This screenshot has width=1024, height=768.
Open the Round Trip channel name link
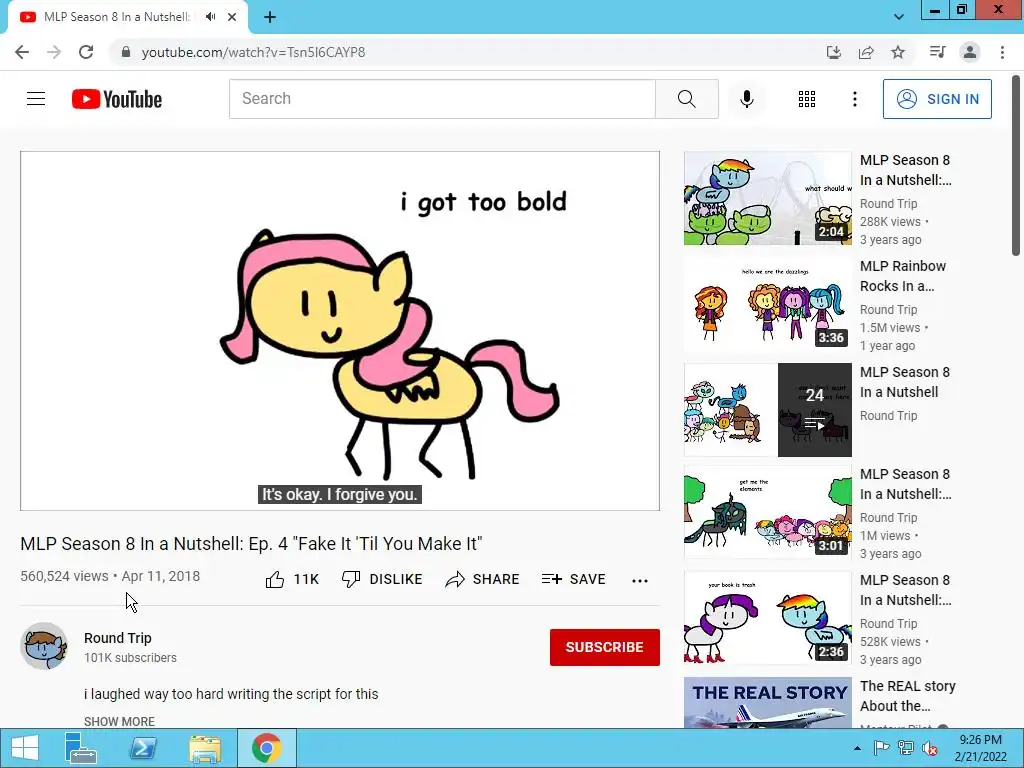(x=118, y=638)
